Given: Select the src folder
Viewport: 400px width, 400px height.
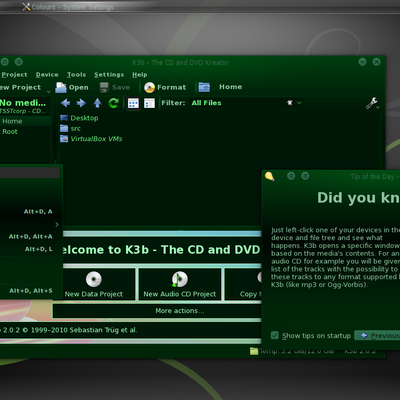Looking at the screenshot, I should click(x=70, y=128).
